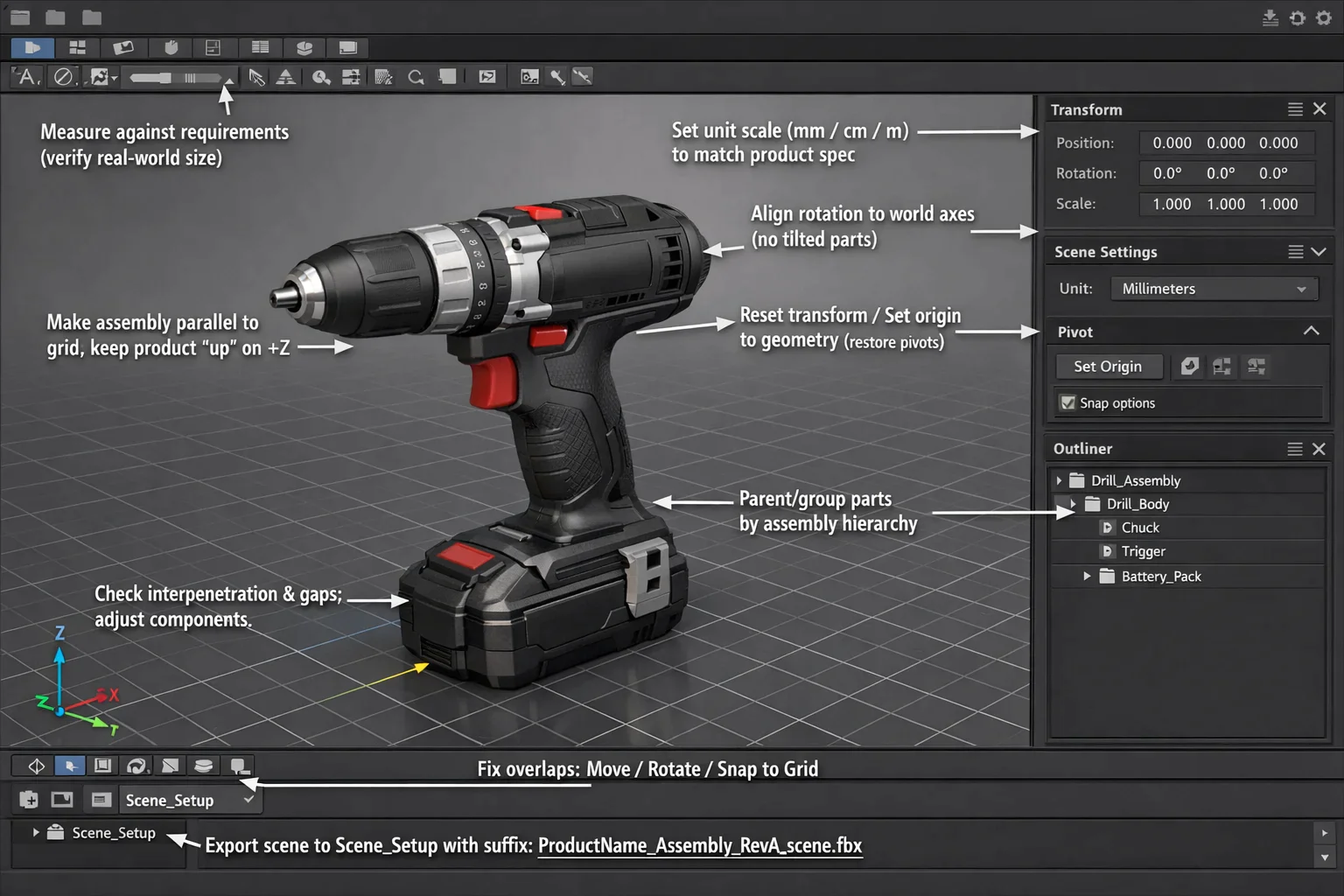Open the settings gear in the top-right corner
The image size is (1344, 896).
pos(1324,17)
